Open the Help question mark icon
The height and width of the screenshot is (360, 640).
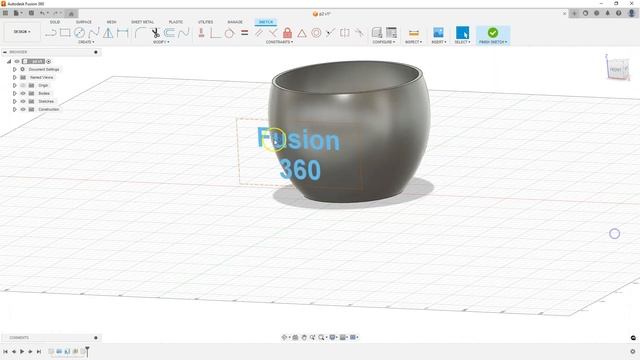click(619, 13)
